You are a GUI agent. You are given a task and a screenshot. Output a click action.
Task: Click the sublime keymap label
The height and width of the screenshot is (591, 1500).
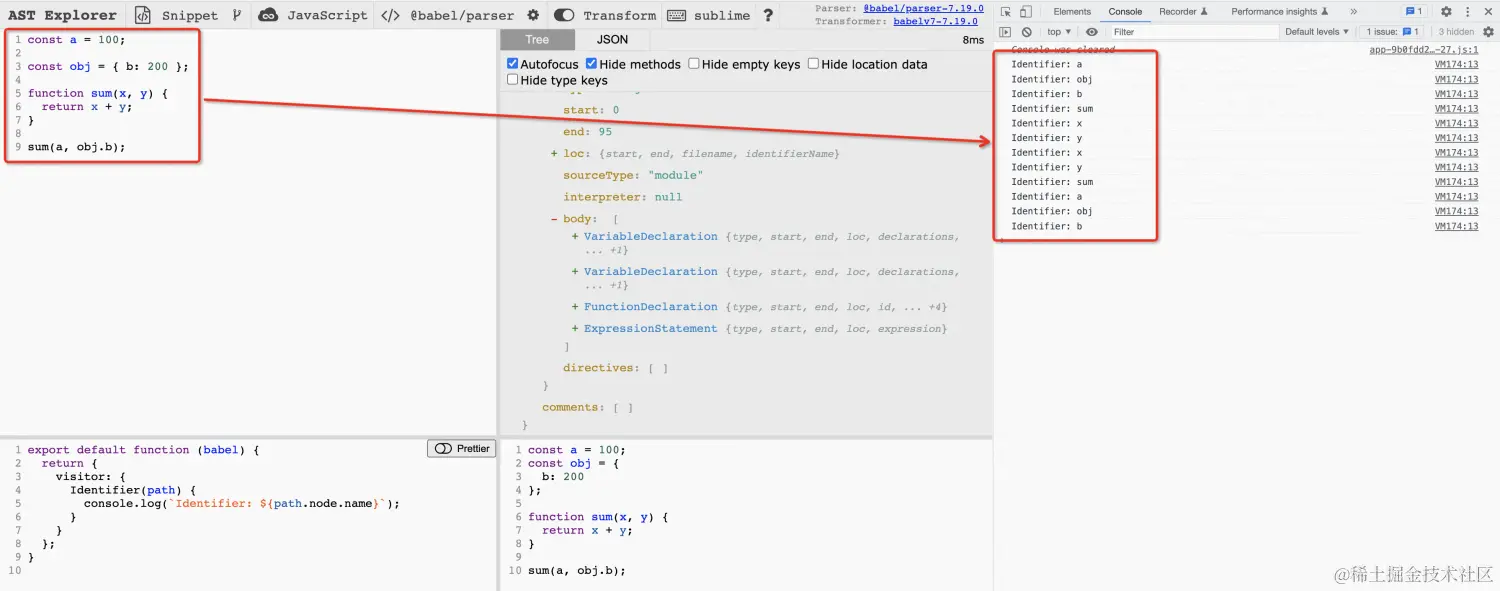[x=721, y=15]
